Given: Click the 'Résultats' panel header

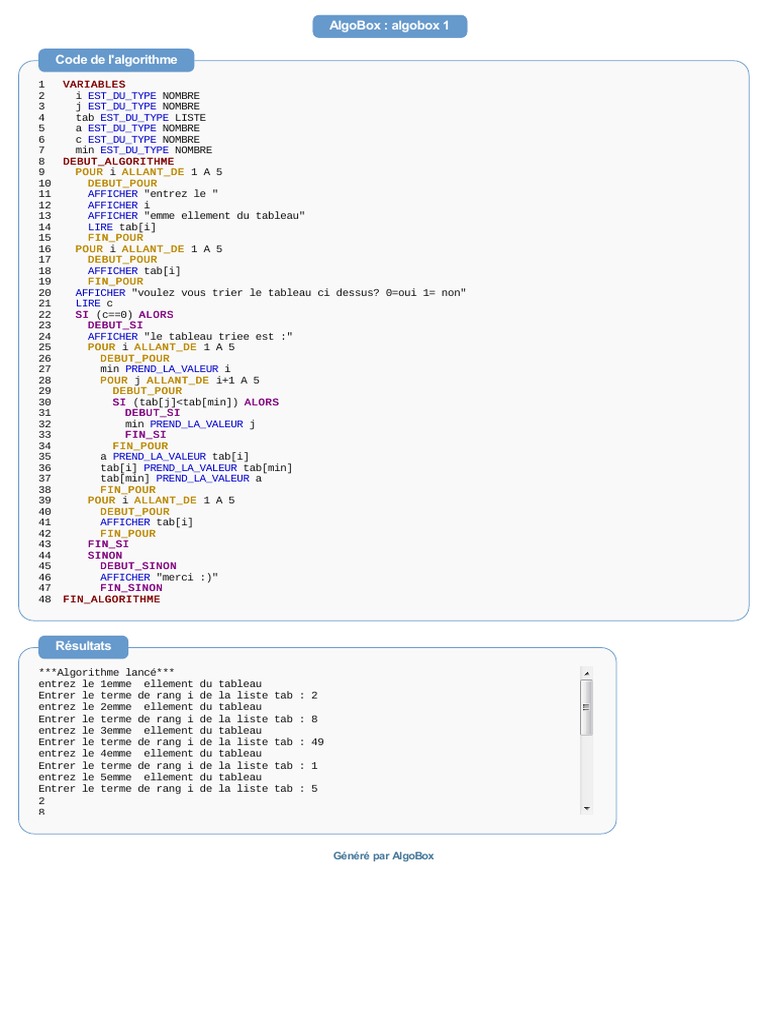Looking at the screenshot, I should [83, 647].
